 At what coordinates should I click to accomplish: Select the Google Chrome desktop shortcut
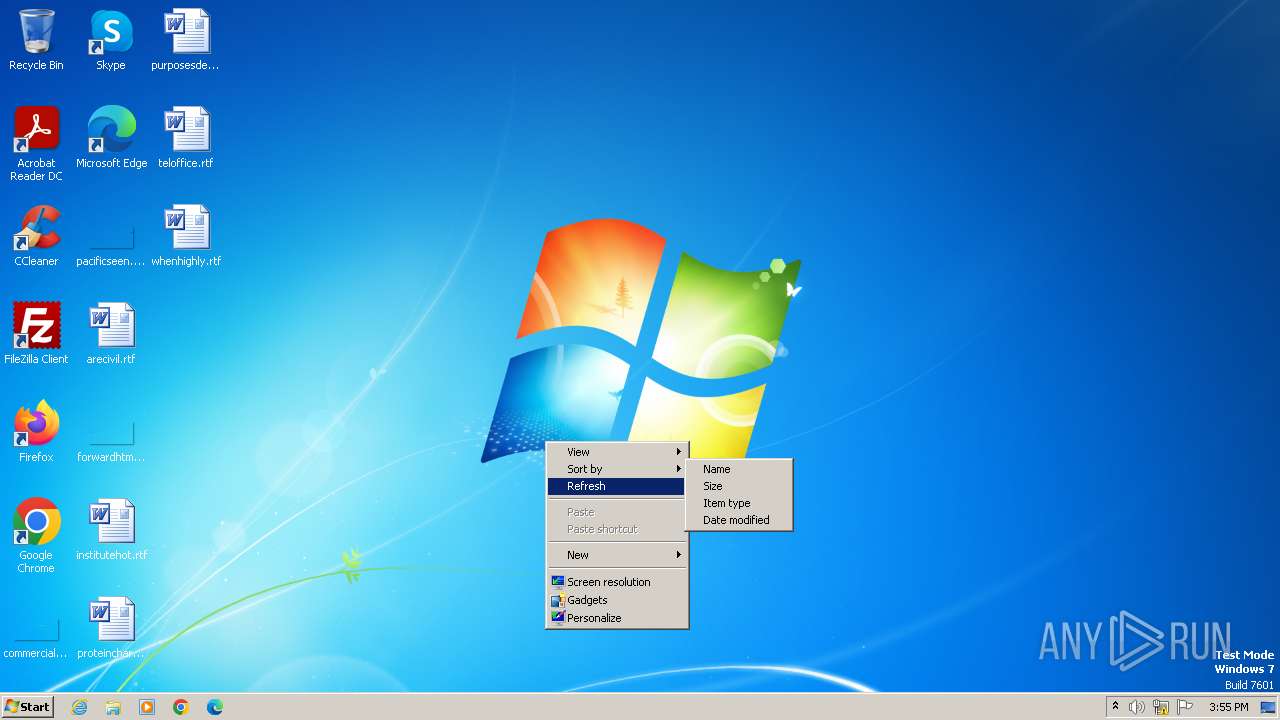coord(36,535)
